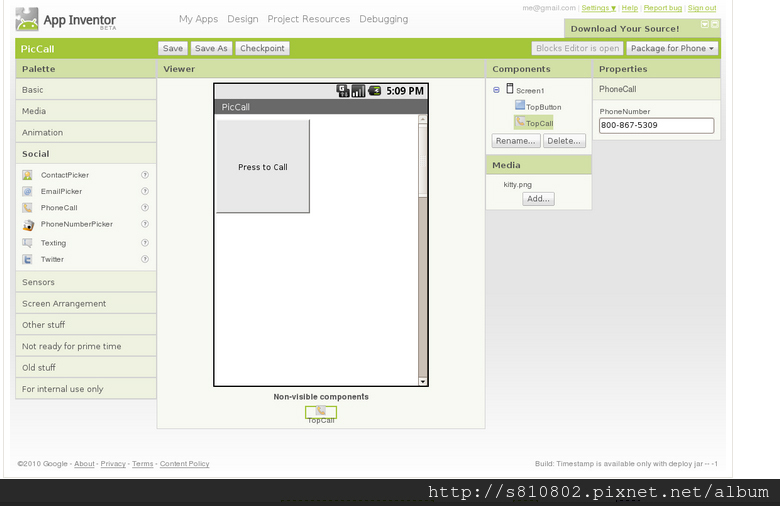The image size is (780, 506).
Task: Add a new media file
Action: tap(538, 199)
